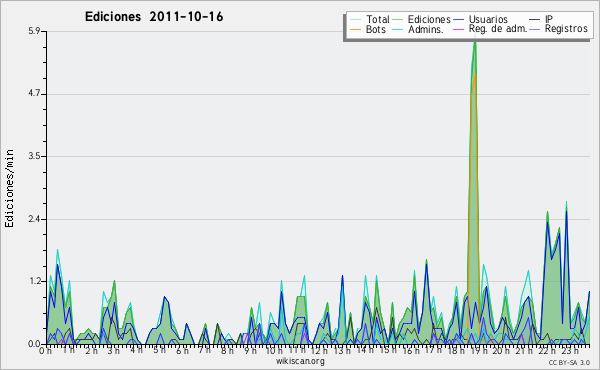Click the y-axis label 'Ediciones/min'
This screenshot has height=370, width=600.
(x=9, y=188)
